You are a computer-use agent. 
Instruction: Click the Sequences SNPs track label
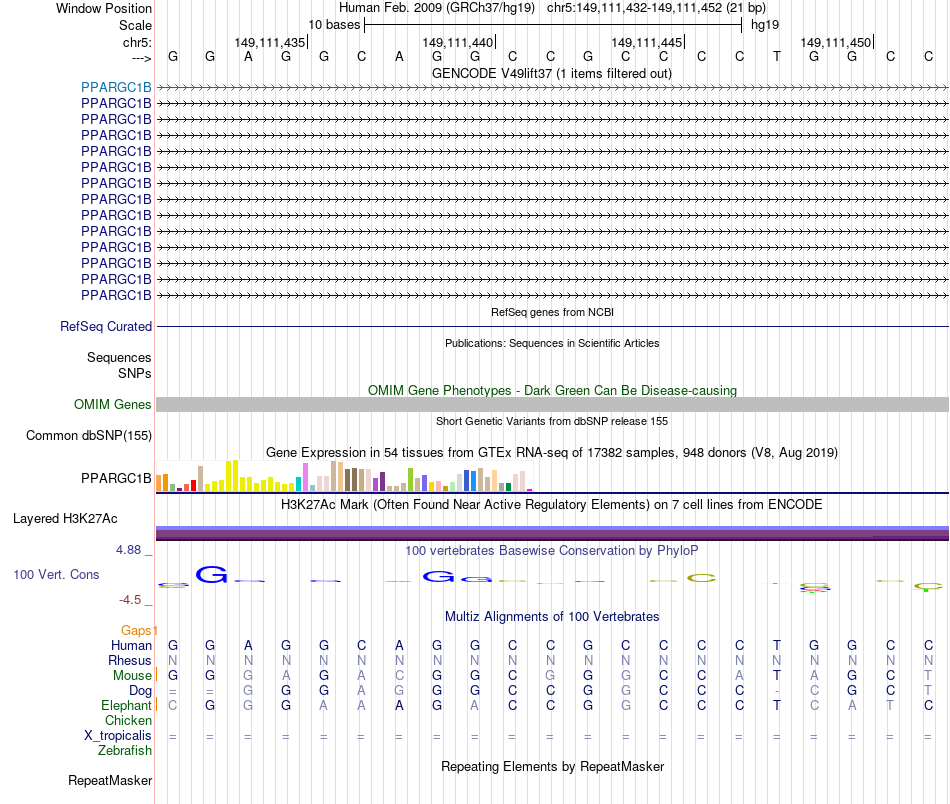coord(119,365)
